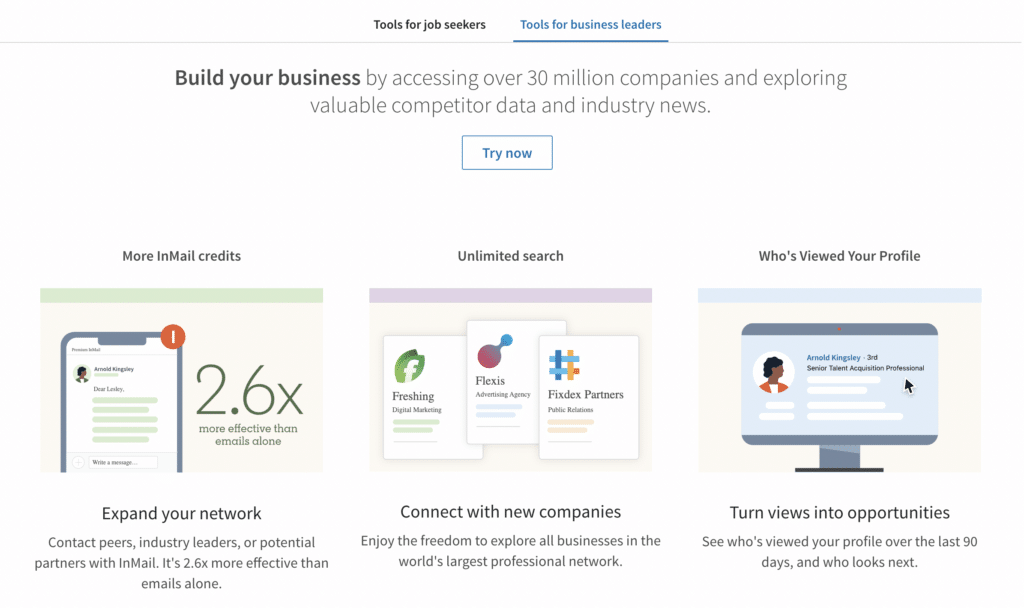This screenshot has height=608, width=1024.
Task: Switch to Tools for job seekers tab
Action: click(429, 25)
